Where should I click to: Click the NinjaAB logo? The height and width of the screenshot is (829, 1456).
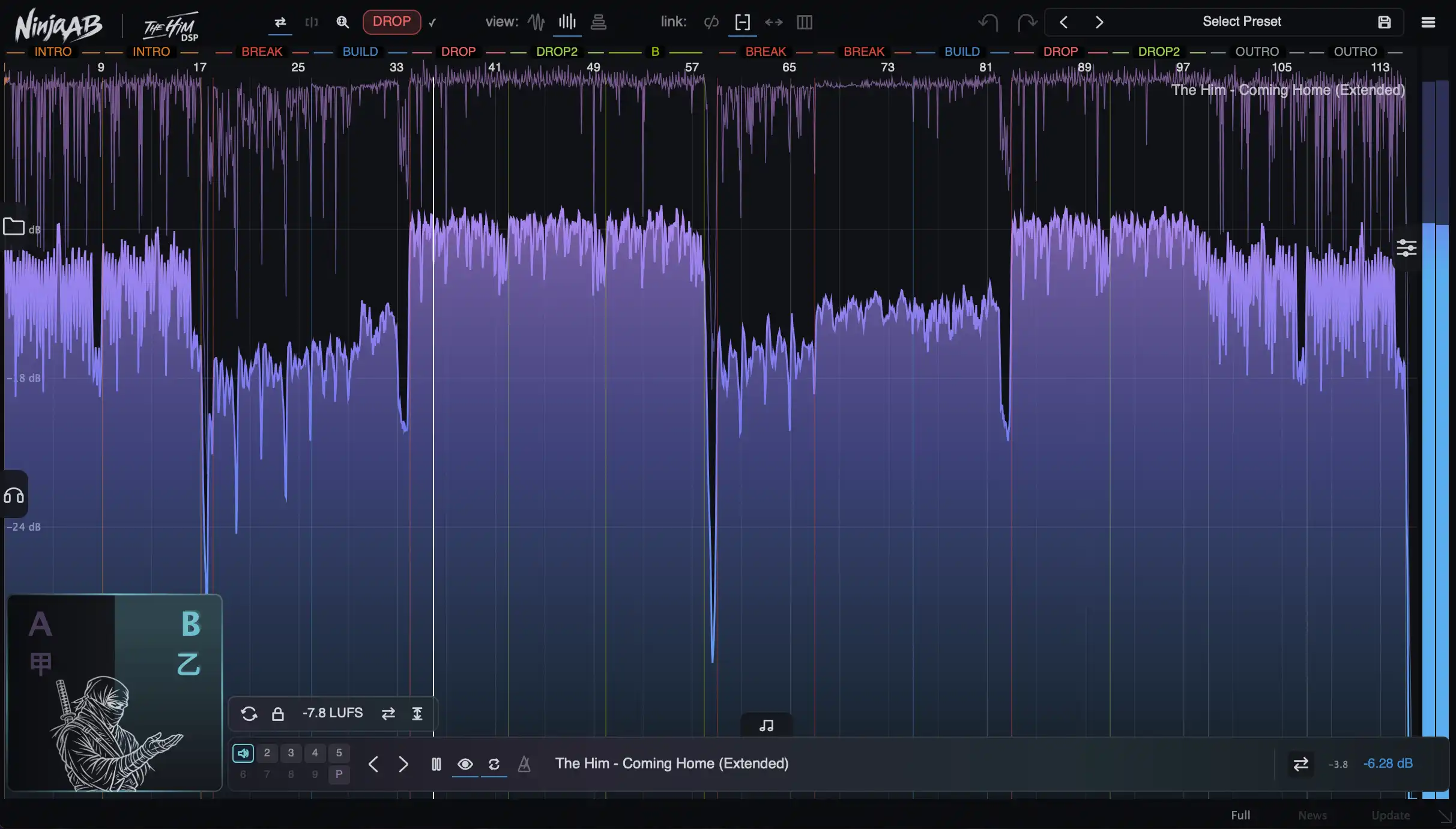58,25
